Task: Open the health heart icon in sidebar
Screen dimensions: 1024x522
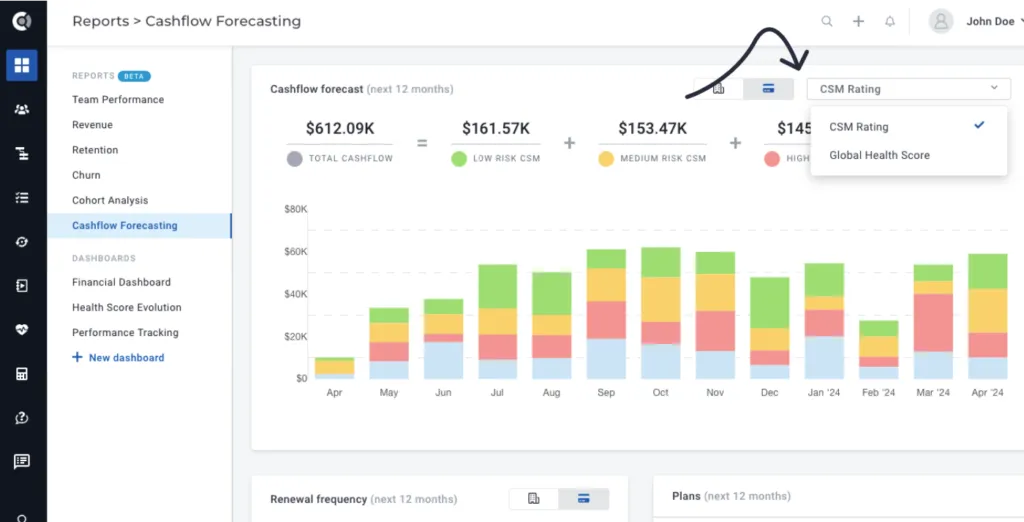Action: [22, 330]
